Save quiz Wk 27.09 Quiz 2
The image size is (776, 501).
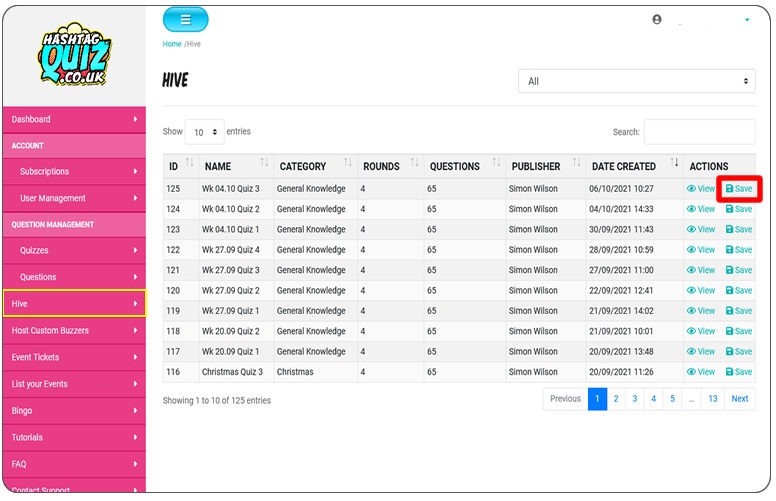pyautogui.click(x=739, y=290)
